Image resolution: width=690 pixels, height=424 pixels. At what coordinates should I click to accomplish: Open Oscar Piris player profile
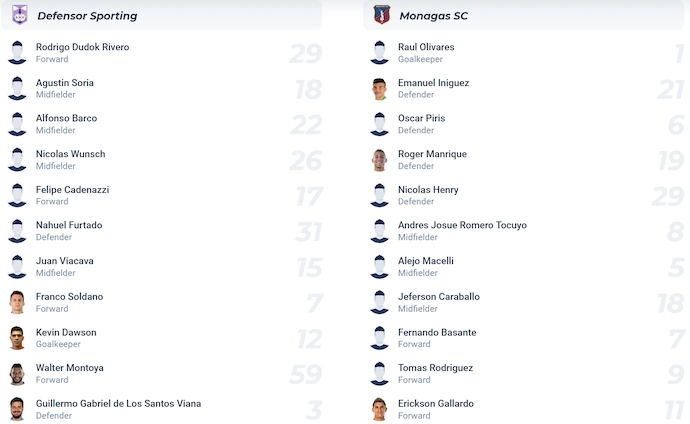tap(421, 118)
